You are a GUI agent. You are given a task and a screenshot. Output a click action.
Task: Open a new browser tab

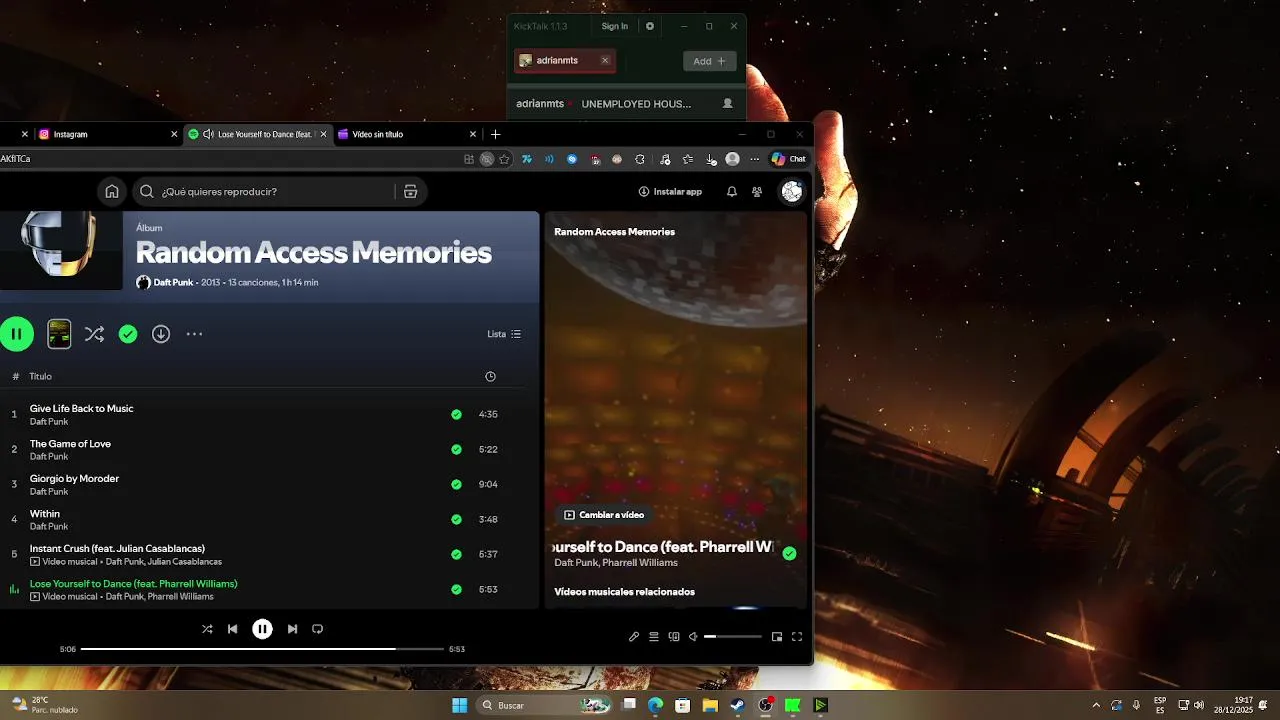tap(495, 134)
